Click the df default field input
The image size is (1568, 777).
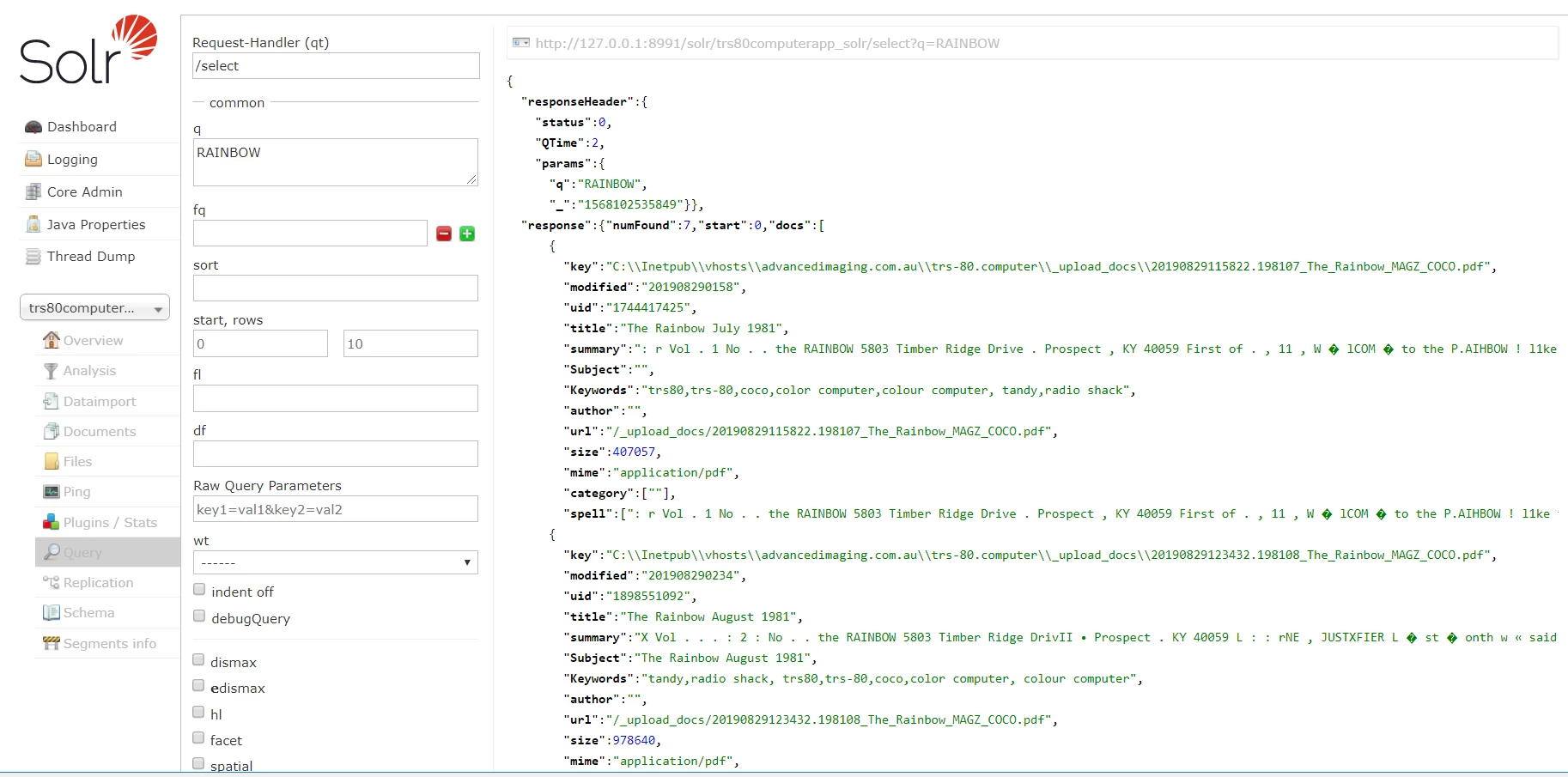click(x=336, y=454)
